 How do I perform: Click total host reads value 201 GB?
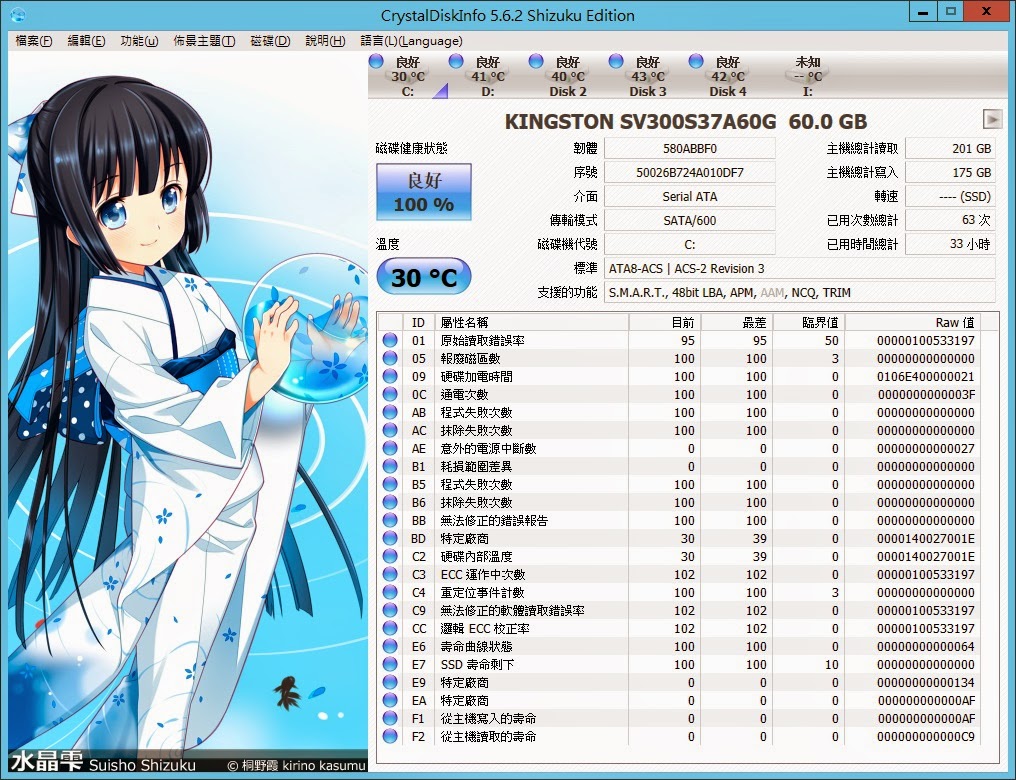tap(950, 148)
